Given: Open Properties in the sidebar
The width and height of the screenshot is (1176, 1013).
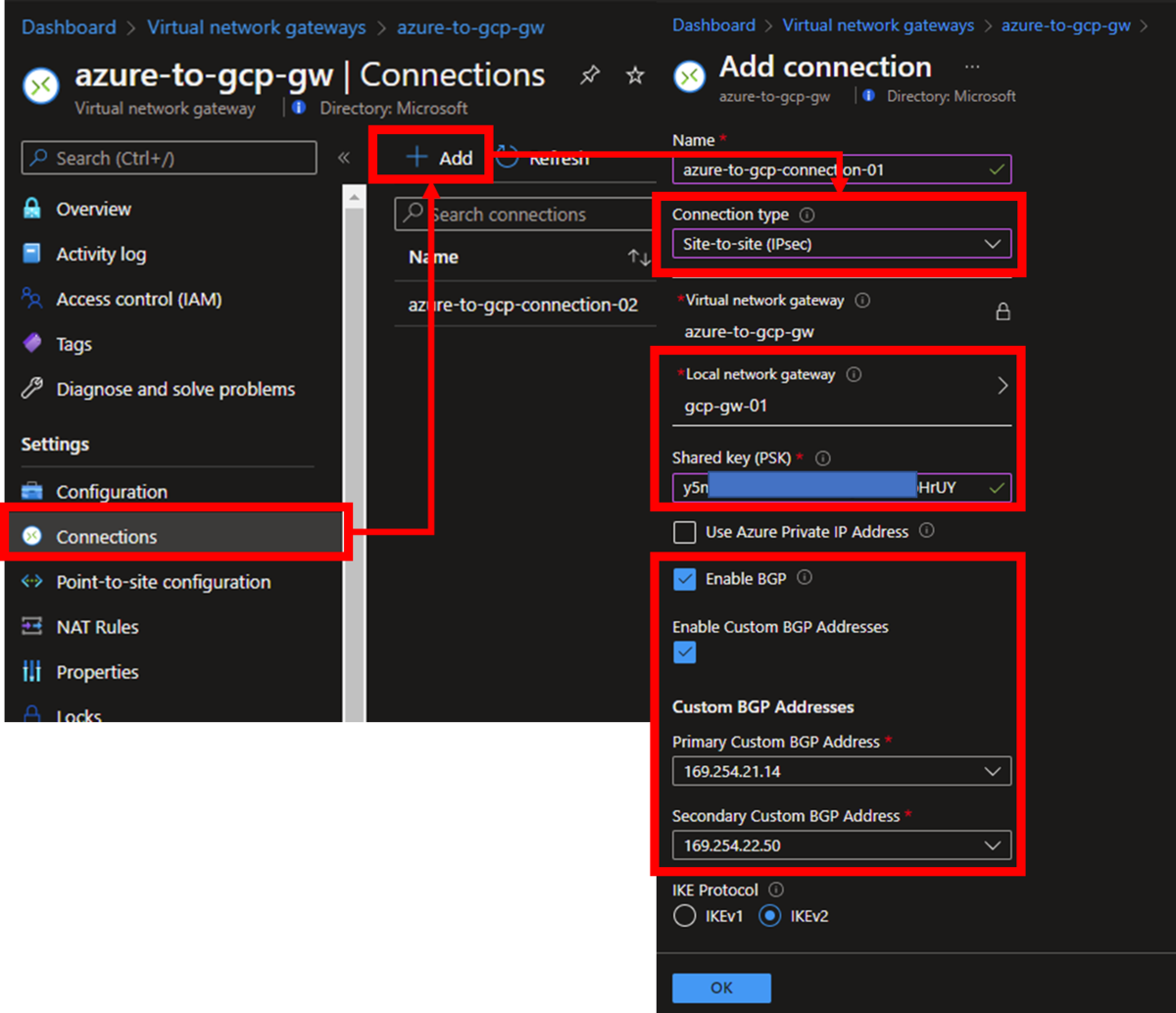Looking at the screenshot, I should pos(97,672).
